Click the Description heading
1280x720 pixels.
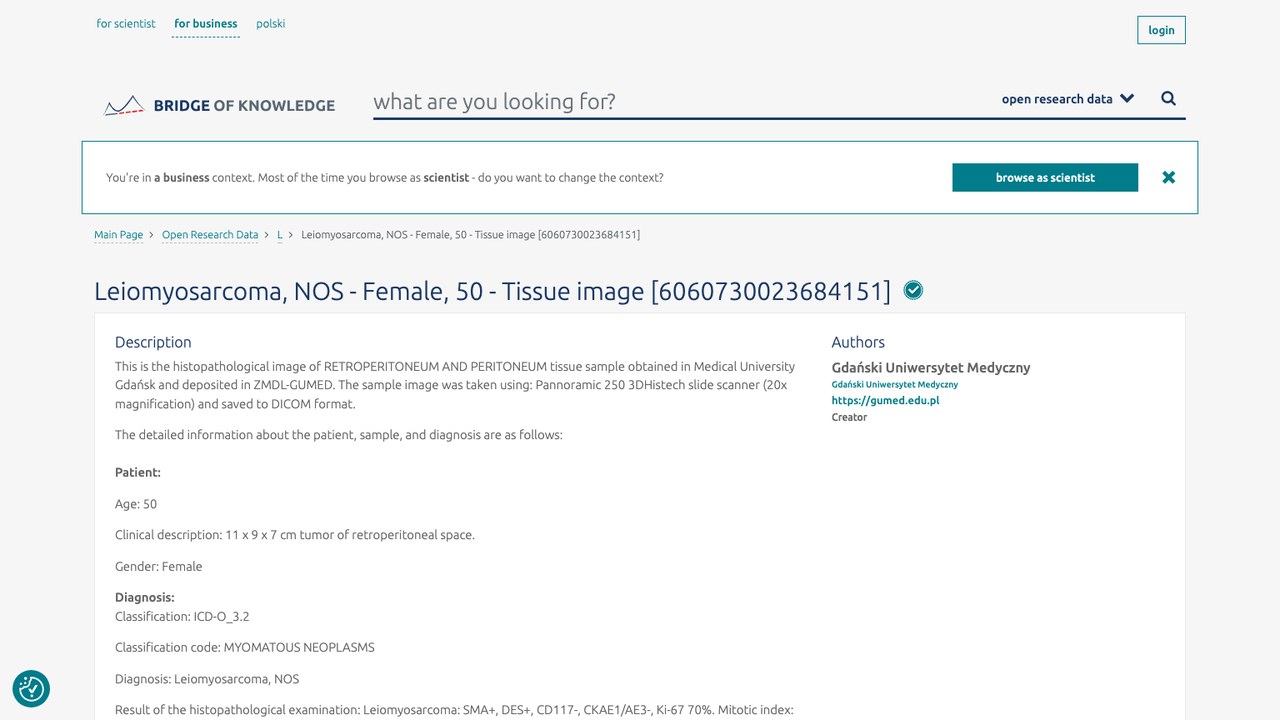click(x=153, y=342)
